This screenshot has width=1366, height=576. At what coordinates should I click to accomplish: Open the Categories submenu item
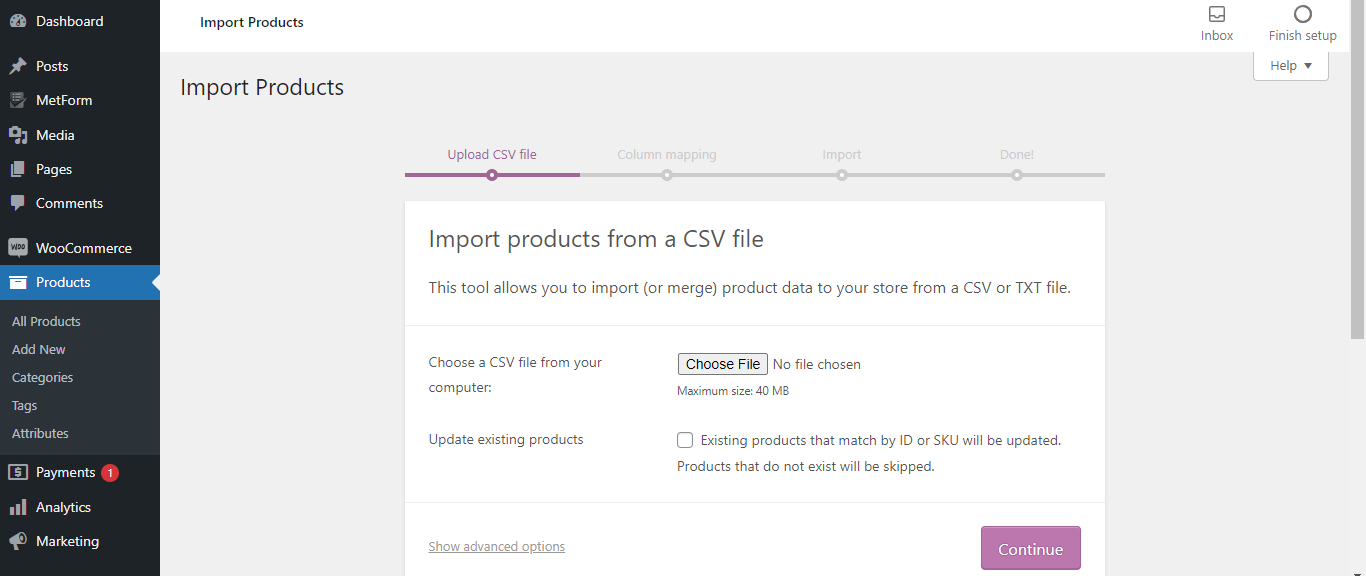coord(43,377)
